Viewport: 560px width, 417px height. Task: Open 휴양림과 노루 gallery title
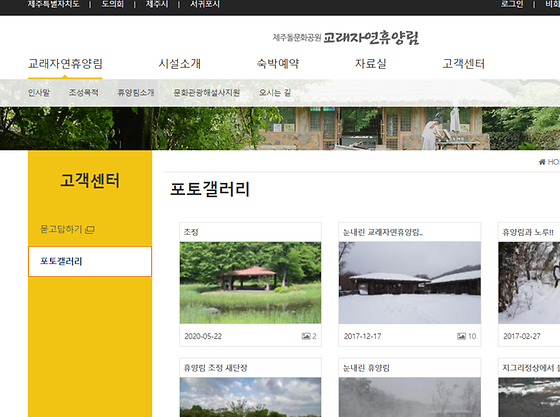pyautogui.click(x=528, y=232)
